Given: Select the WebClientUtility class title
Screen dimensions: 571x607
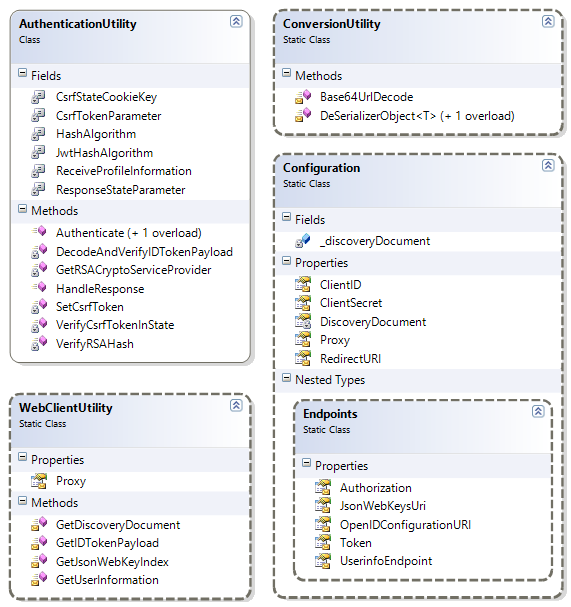Looking at the screenshot, I should (66, 408).
